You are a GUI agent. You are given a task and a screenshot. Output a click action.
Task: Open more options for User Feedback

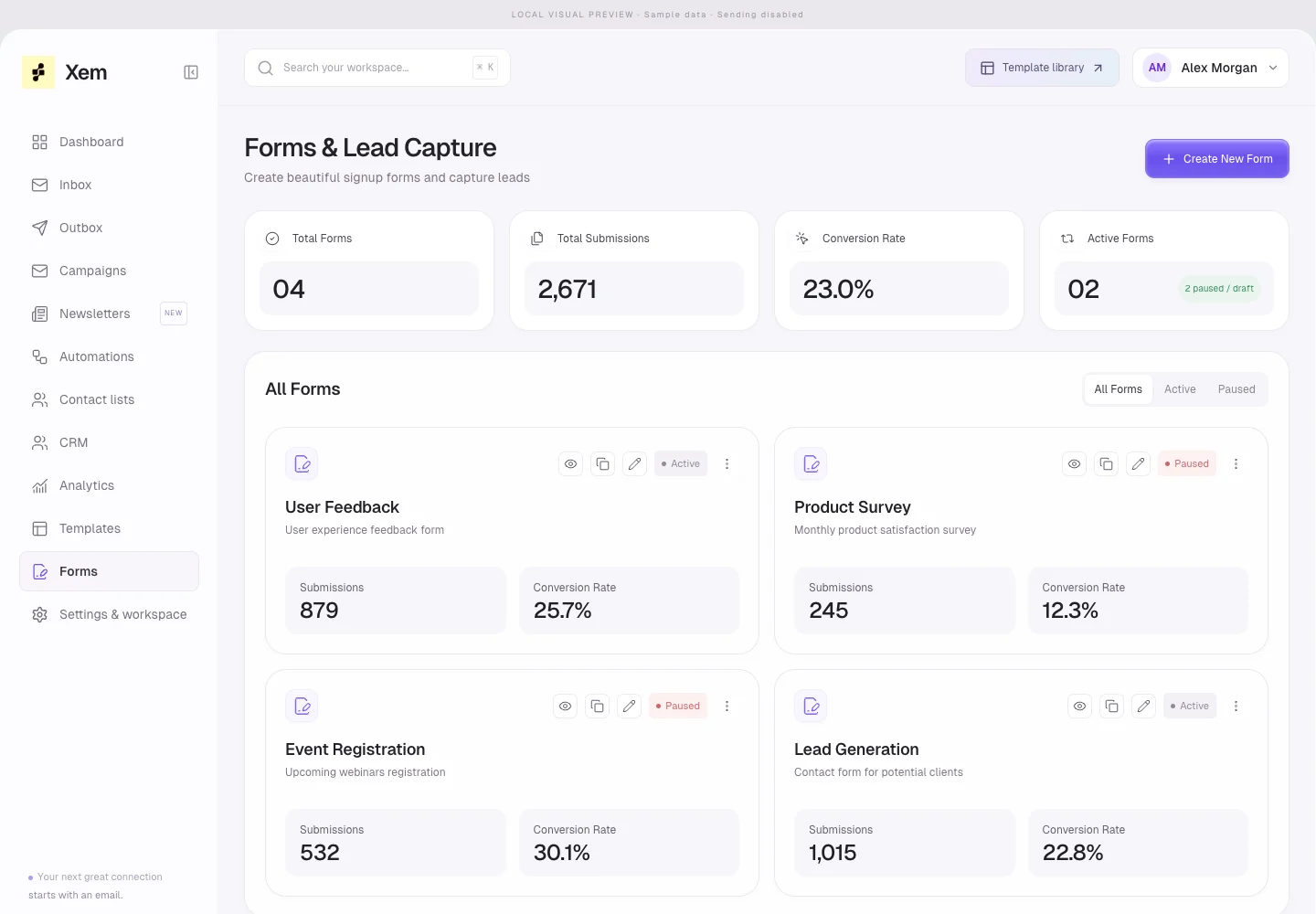[x=727, y=464]
